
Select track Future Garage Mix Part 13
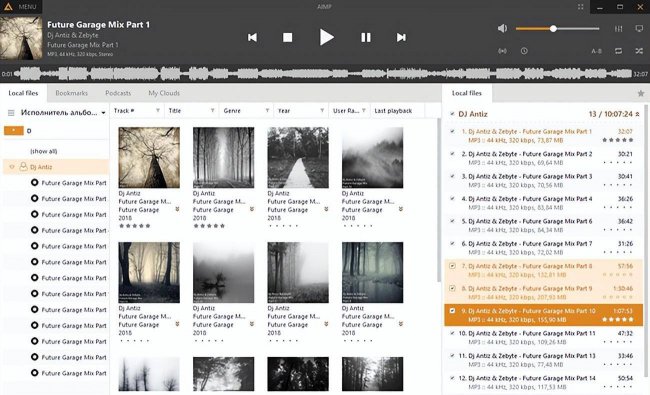pyautogui.click(x=543, y=360)
